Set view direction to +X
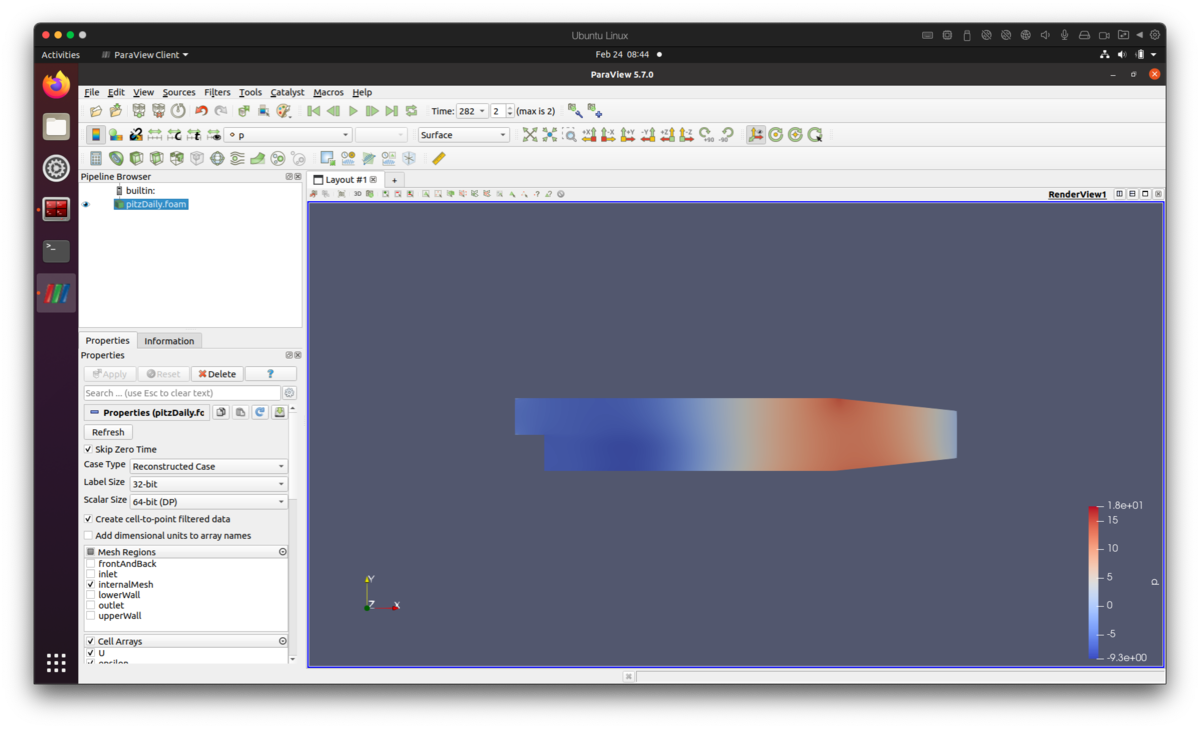Viewport: 1200px width, 729px height. 589,134
